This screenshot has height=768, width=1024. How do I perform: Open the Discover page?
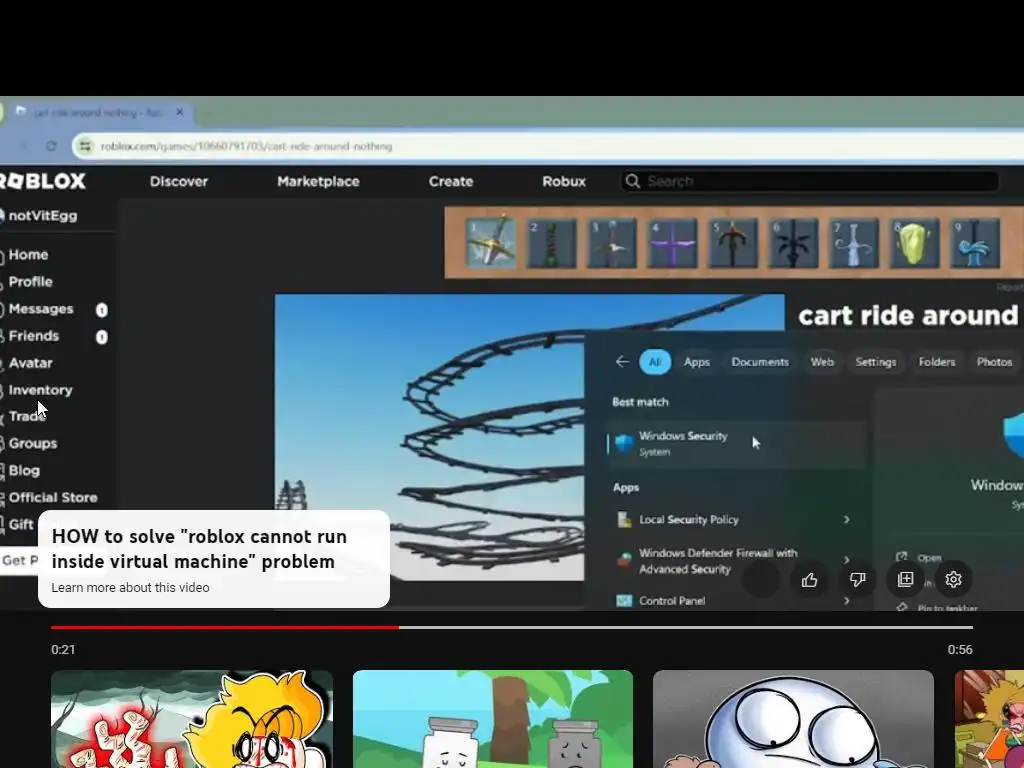pos(179,182)
